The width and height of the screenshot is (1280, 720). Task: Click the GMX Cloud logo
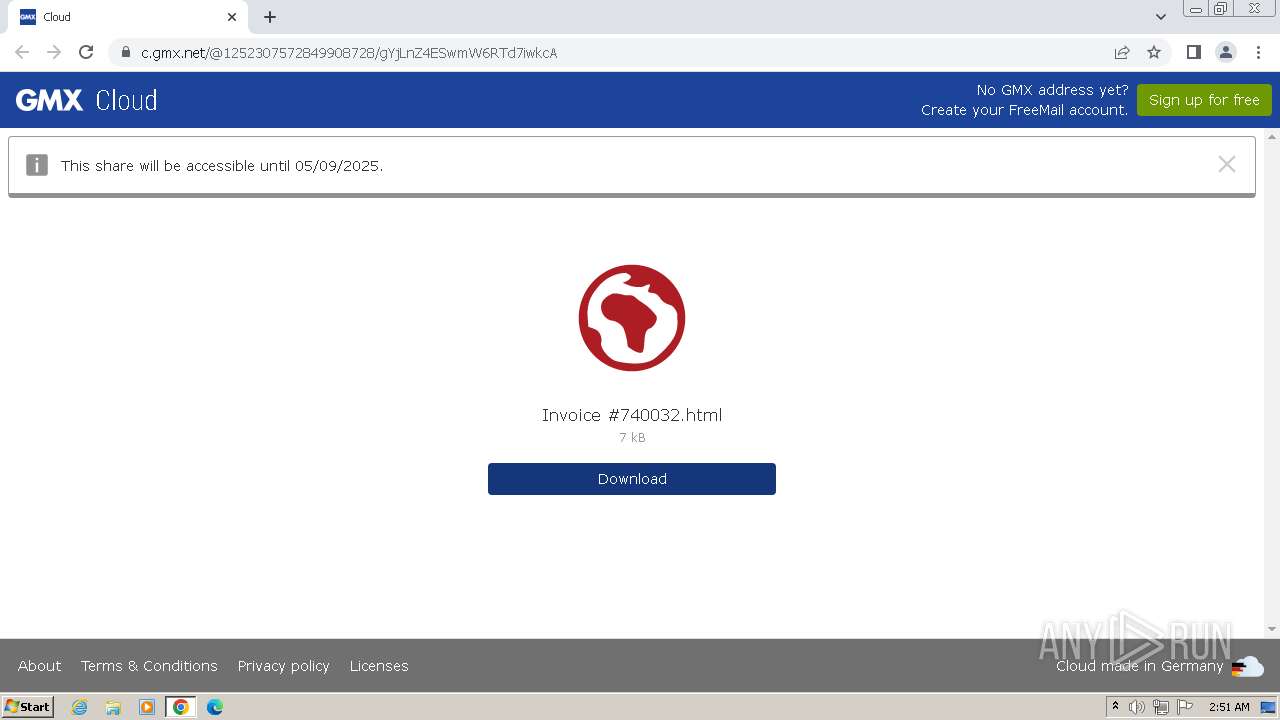point(87,100)
